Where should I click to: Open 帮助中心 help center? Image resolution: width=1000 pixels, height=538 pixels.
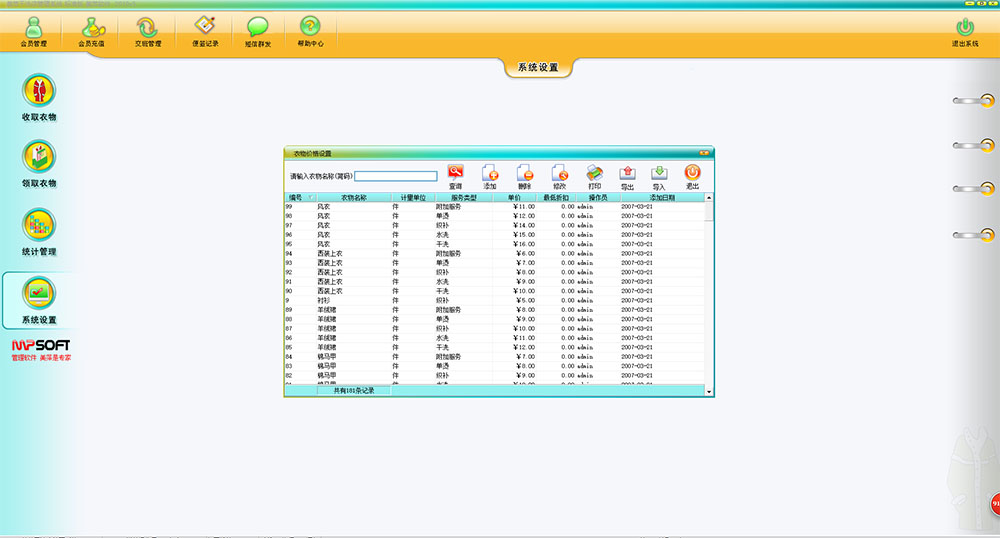311,31
